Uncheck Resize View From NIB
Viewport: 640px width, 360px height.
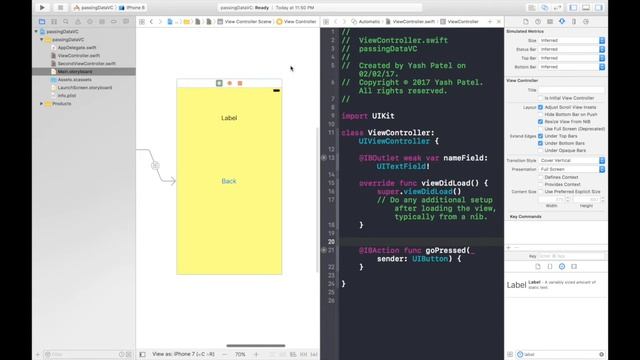click(540, 122)
